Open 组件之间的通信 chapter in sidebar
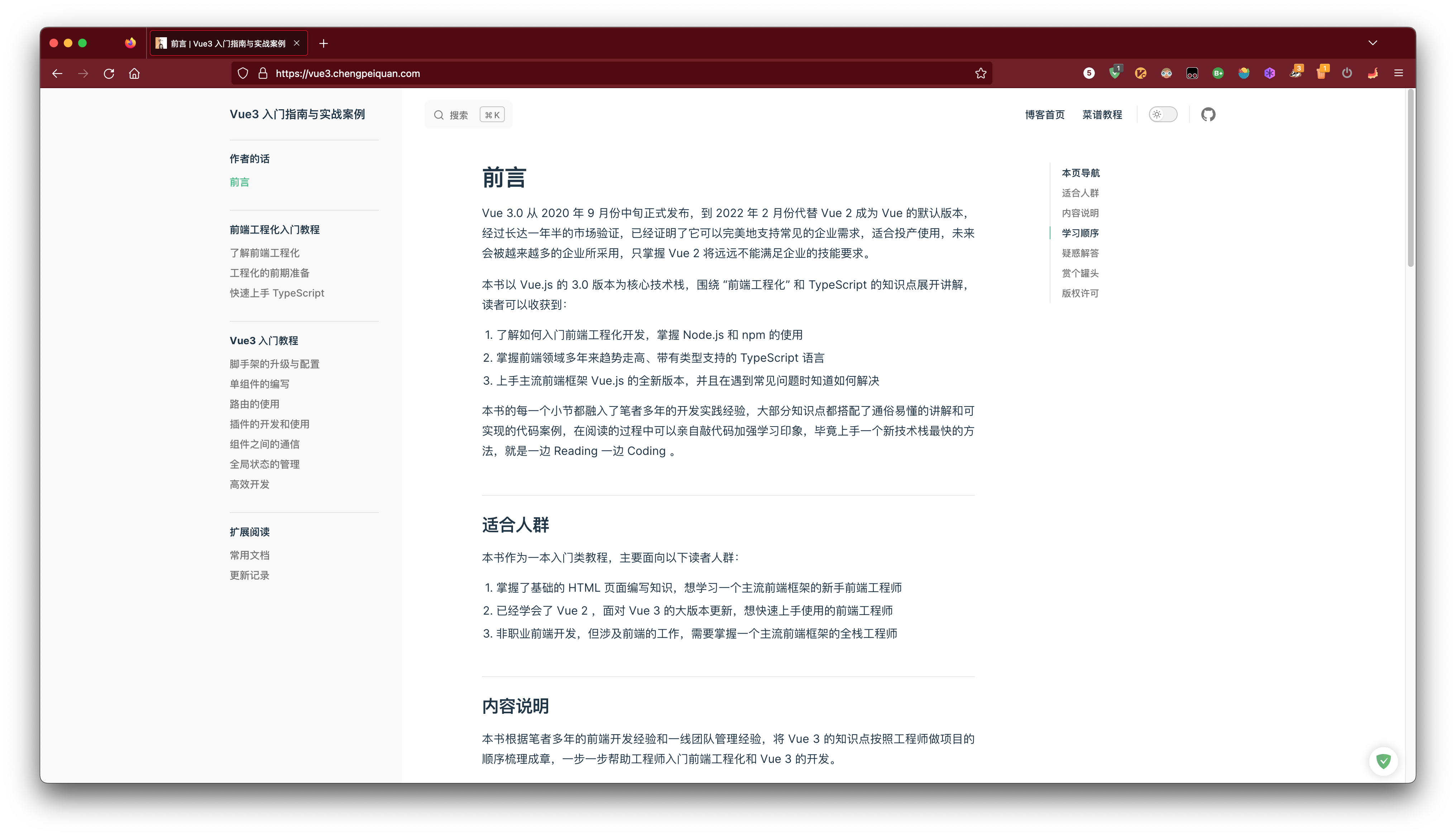This screenshot has width=1456, height=836. (x=265, y=444)
